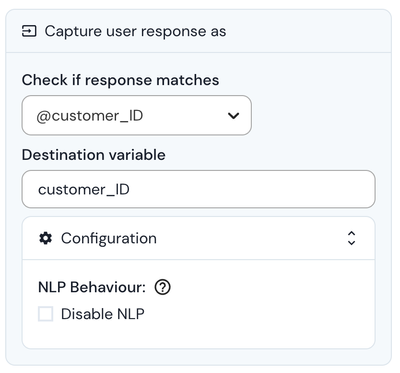400x373 pixels.
Task: Click the Disable NLP label text
Action: coord(103,314)
